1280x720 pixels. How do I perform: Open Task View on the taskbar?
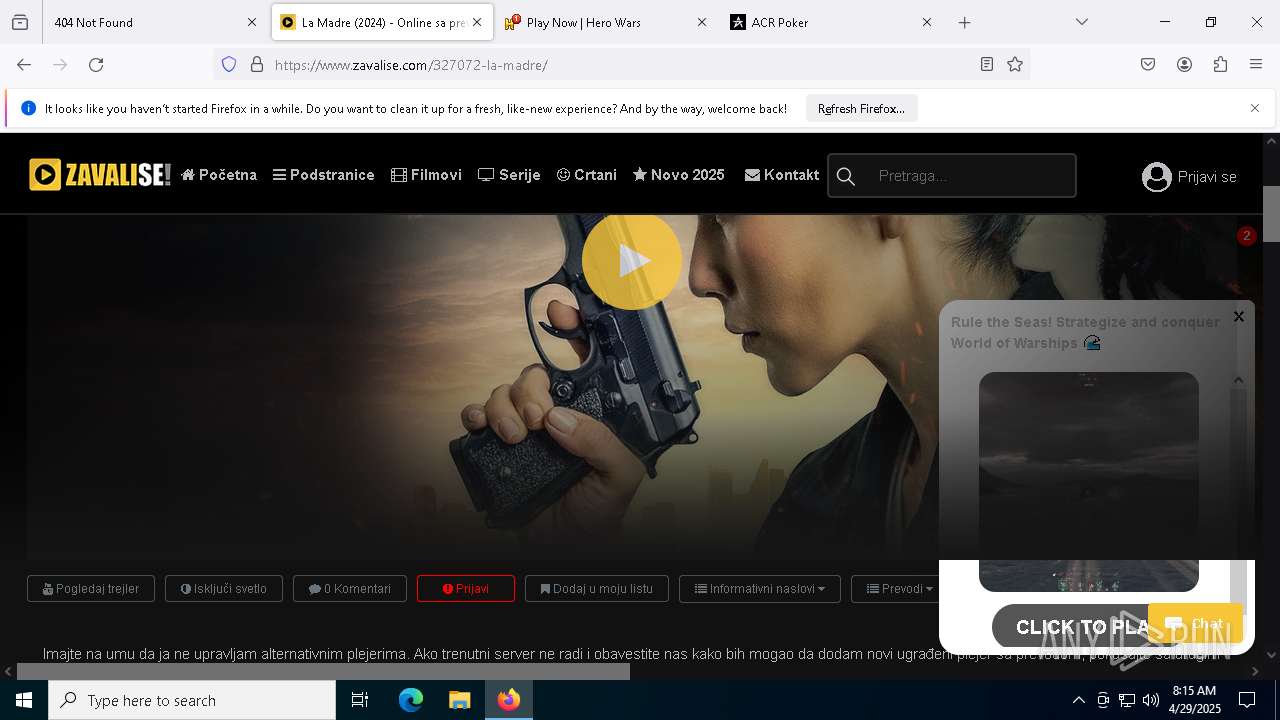tap(360, 700)
